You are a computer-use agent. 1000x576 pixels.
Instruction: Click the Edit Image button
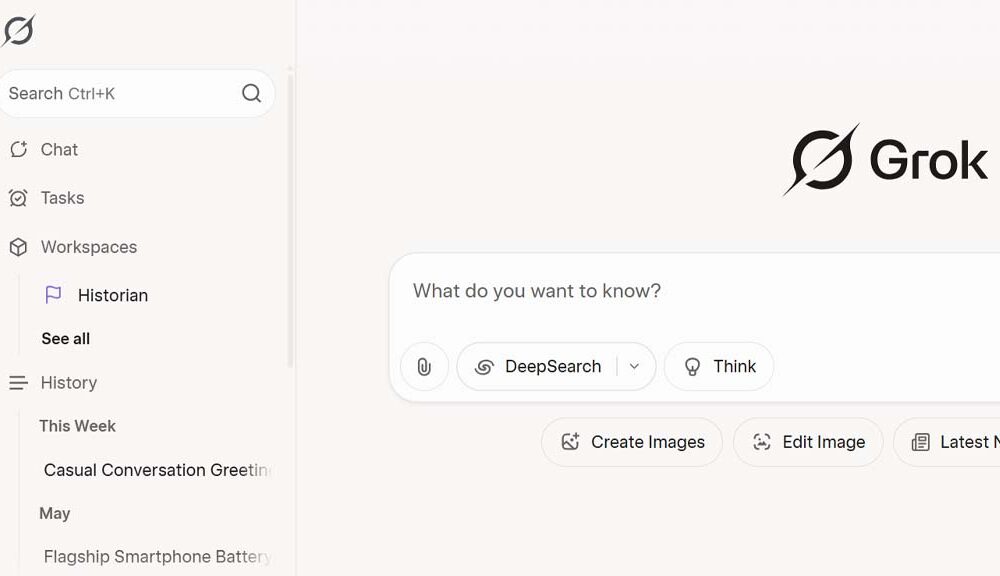[808, 442]
